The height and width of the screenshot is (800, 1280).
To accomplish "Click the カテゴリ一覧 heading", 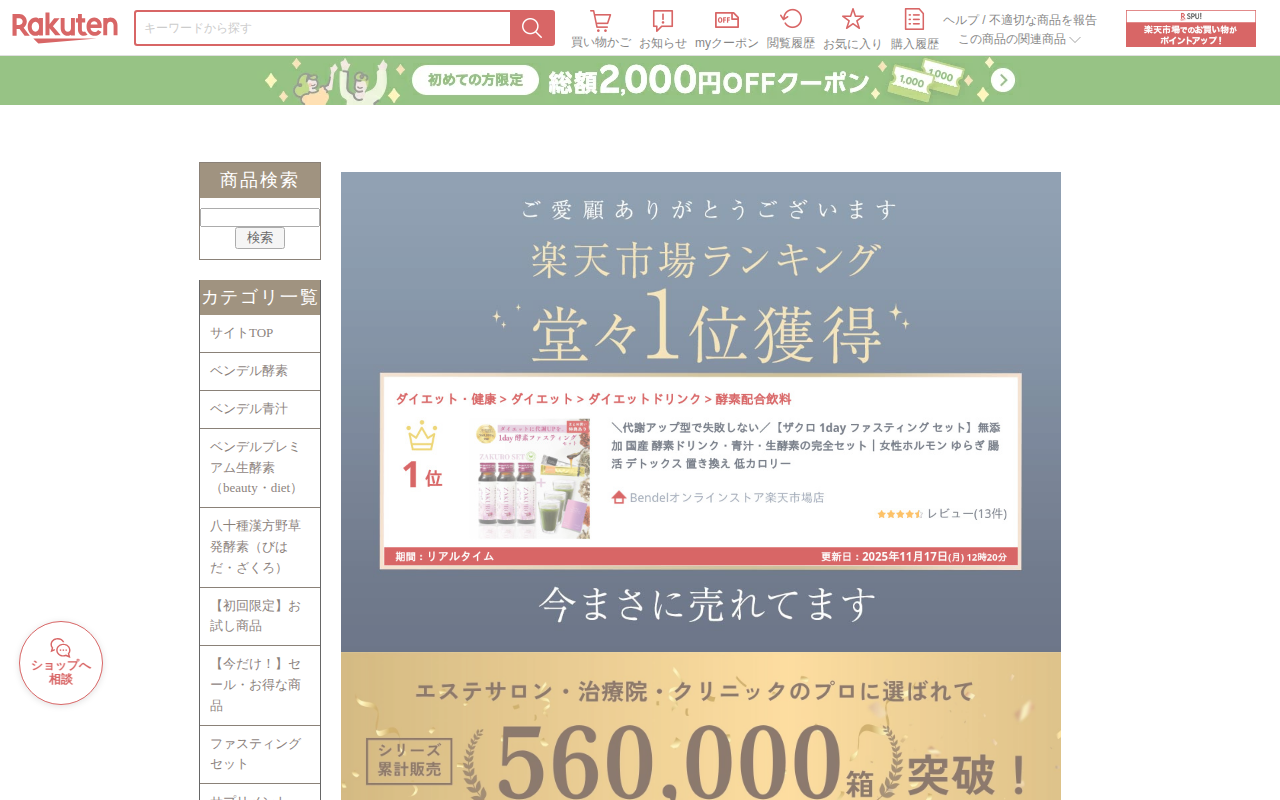I will [260, 297].
